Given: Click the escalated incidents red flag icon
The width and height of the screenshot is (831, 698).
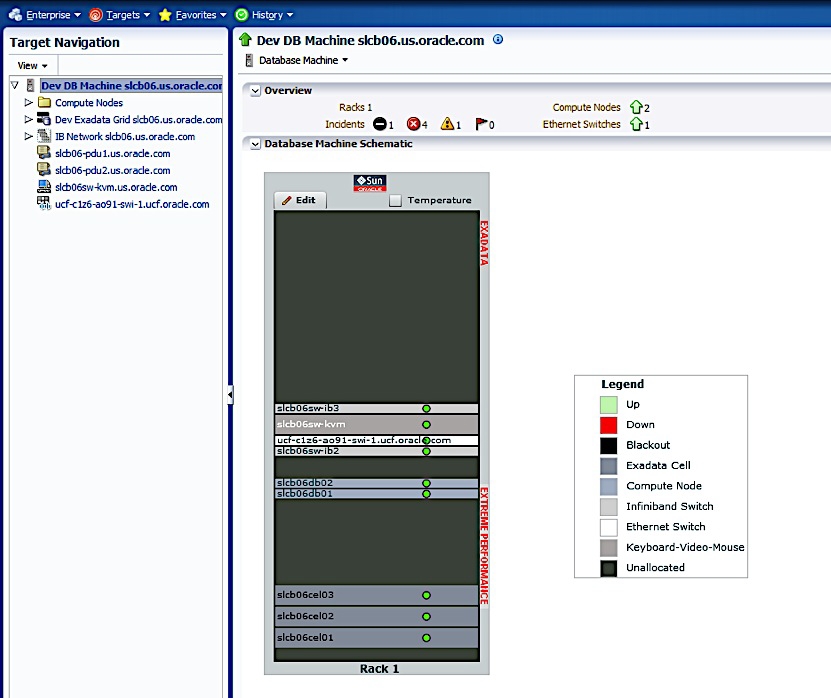Looking at the screenshot, I should 481,125.
